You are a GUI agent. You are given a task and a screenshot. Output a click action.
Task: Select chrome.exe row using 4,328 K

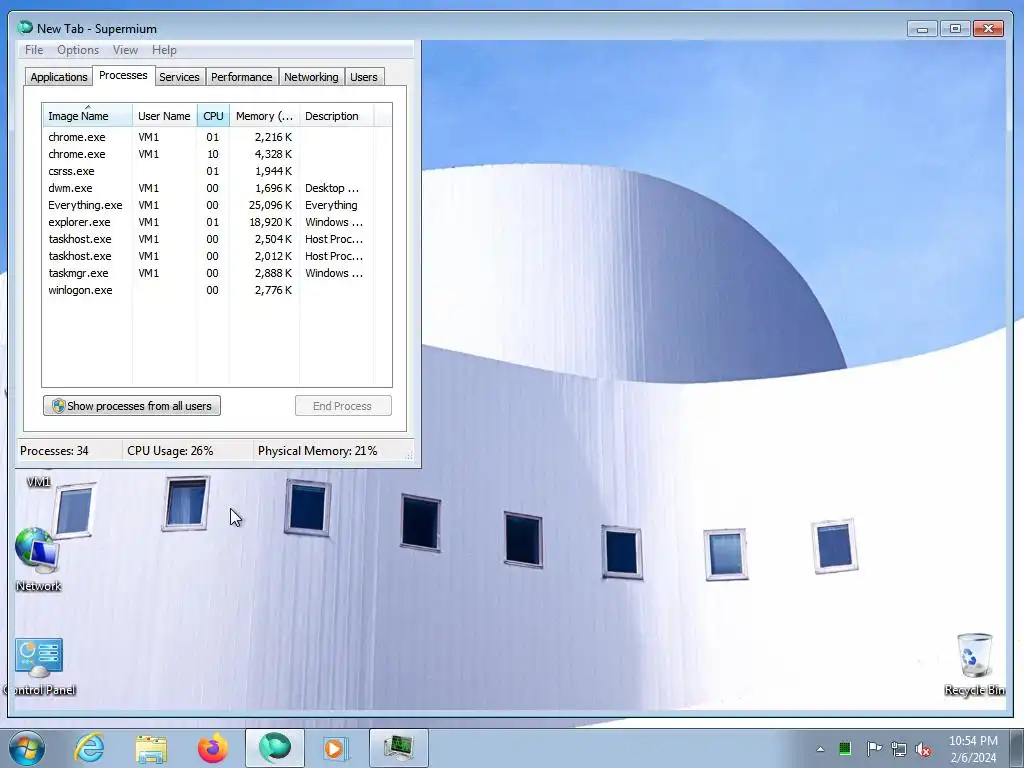pyautogui.click(x=209, y=154)
